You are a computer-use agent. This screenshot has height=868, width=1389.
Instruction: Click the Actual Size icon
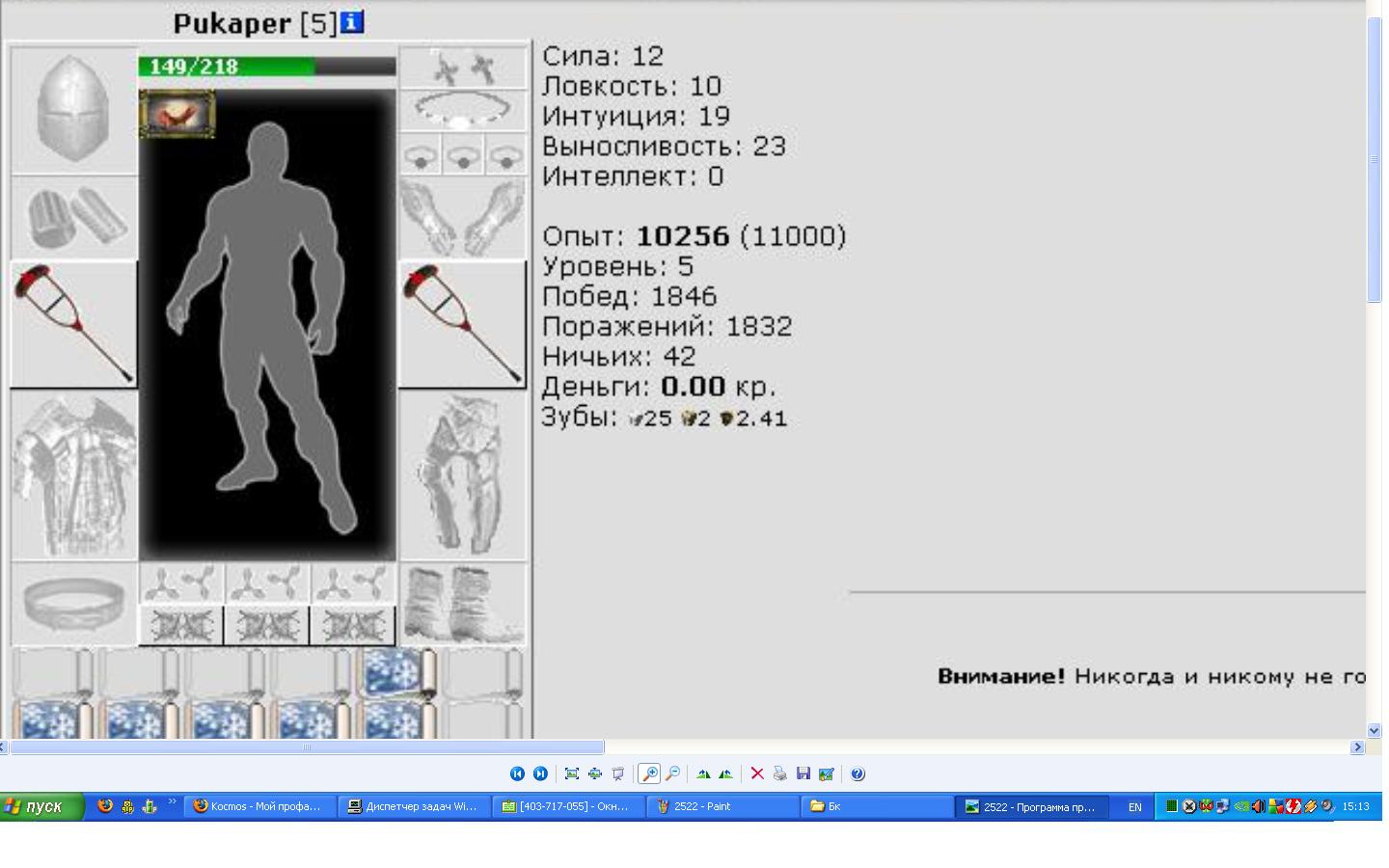(x=595, y=773)
